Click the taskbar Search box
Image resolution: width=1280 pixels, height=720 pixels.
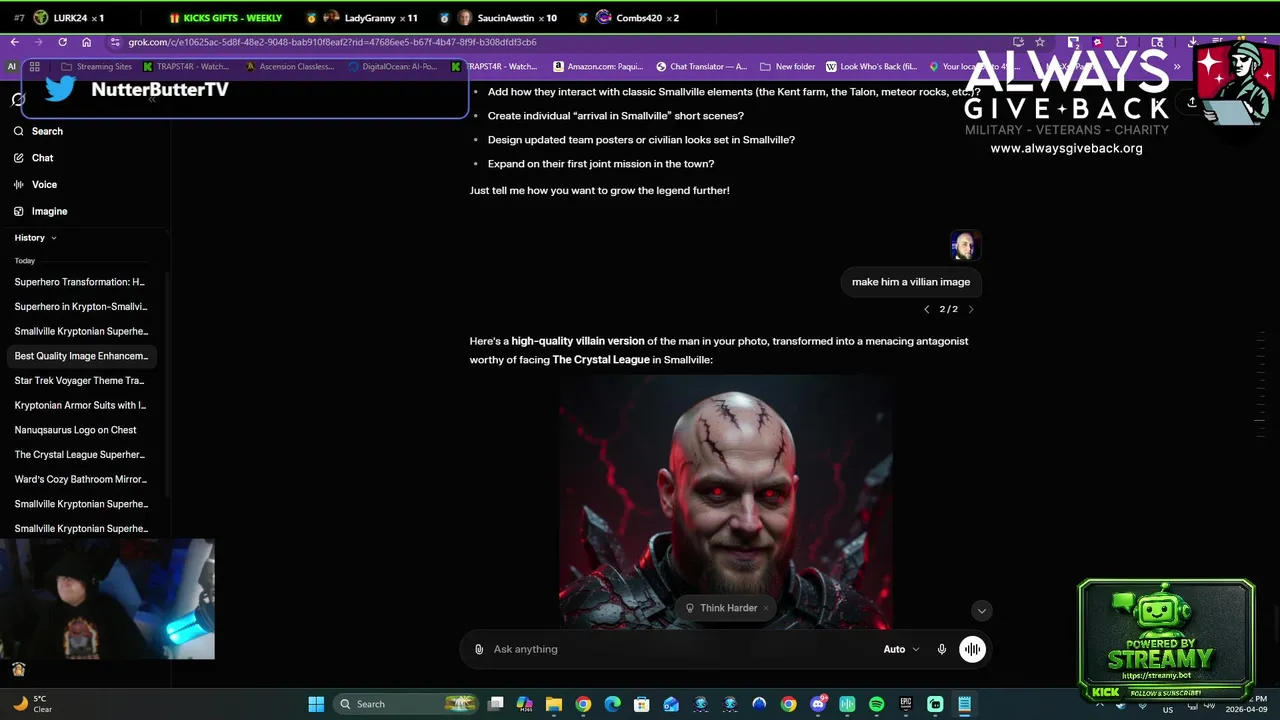click(x=405, y=704)
